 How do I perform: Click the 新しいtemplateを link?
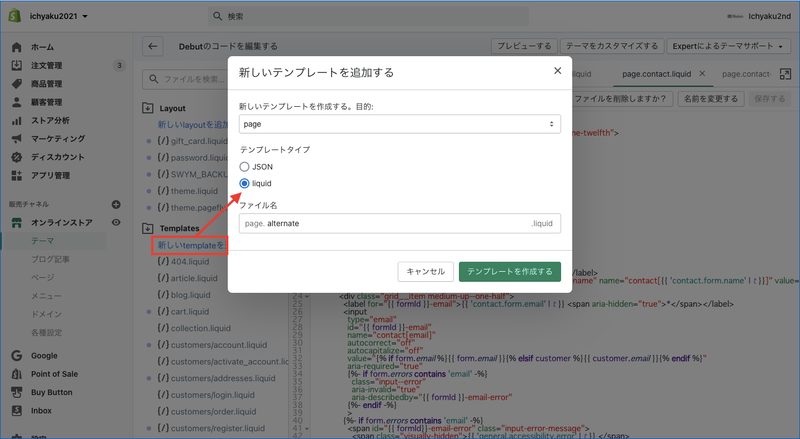190,246
